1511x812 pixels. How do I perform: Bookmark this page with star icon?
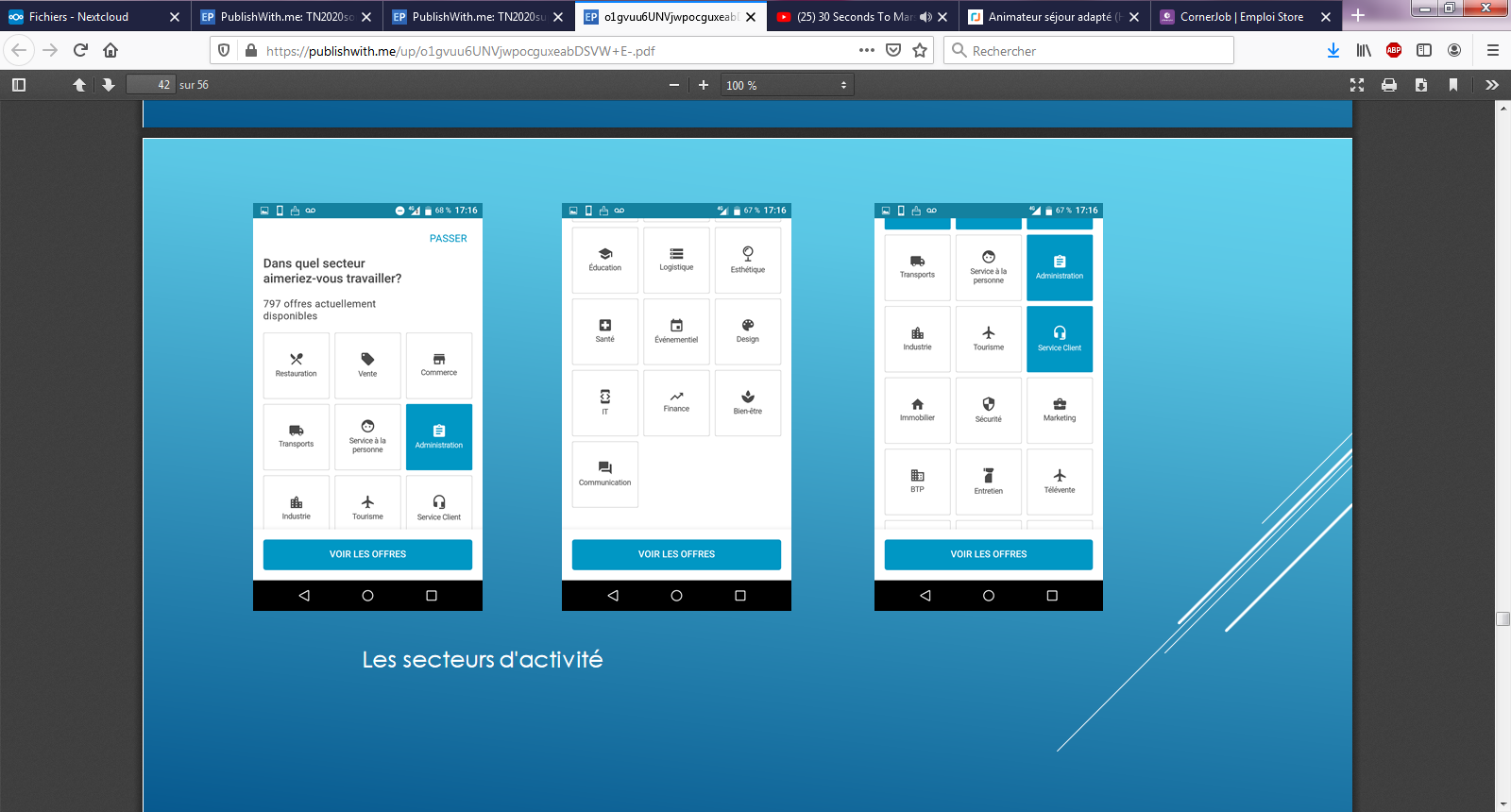click(x=920, y=51)
